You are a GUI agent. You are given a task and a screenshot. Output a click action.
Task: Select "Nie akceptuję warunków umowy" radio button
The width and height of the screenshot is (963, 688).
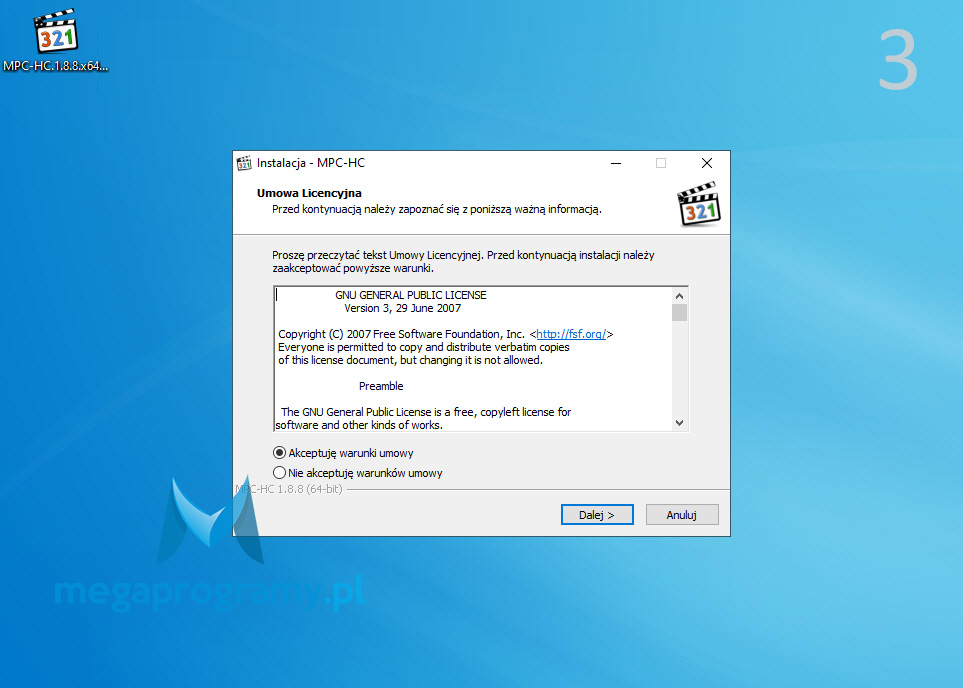coord(279,472)
